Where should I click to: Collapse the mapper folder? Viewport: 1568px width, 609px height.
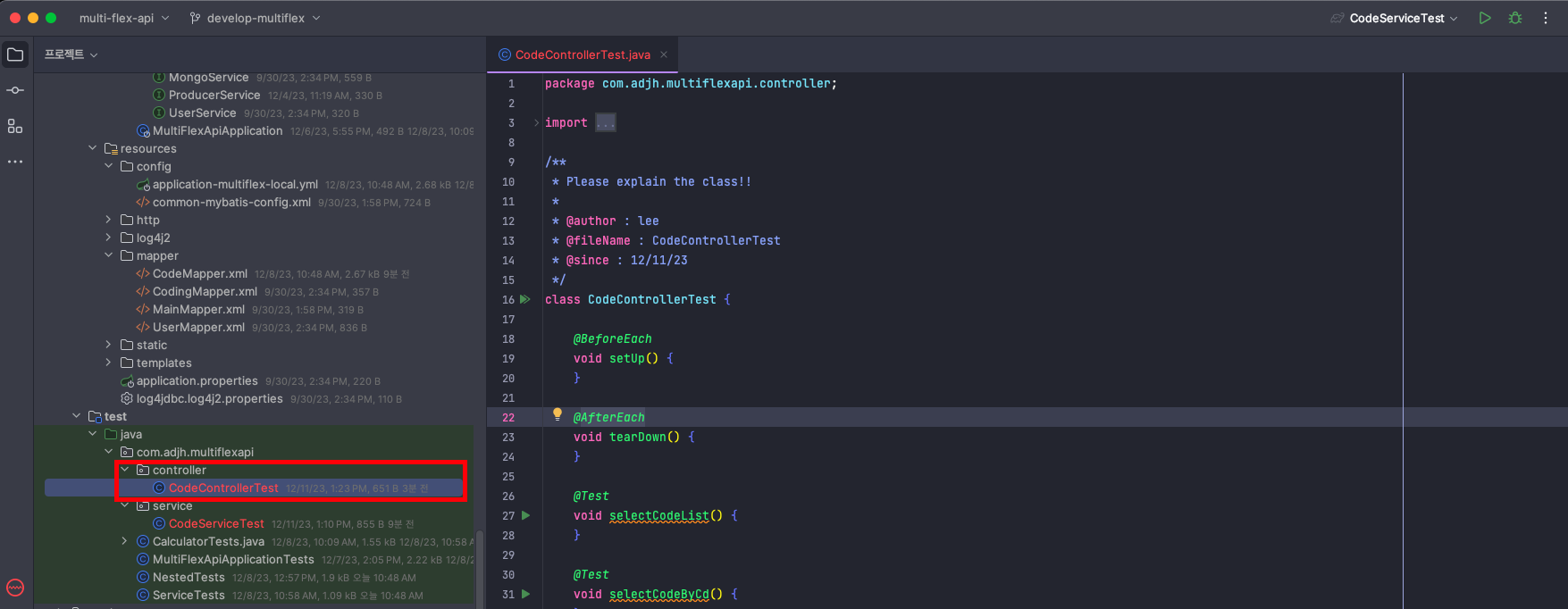point(108,255)
